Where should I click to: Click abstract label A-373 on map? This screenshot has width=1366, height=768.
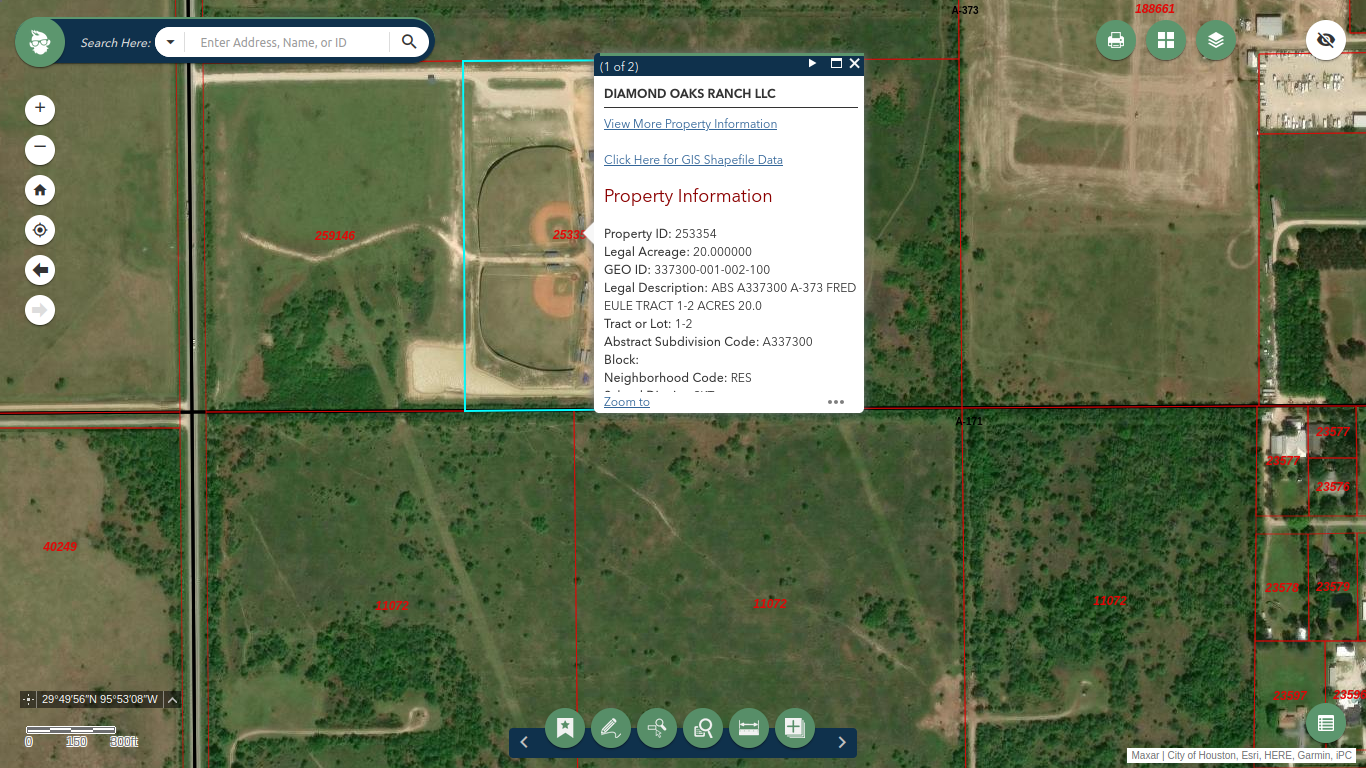click(x=965, y=10)
